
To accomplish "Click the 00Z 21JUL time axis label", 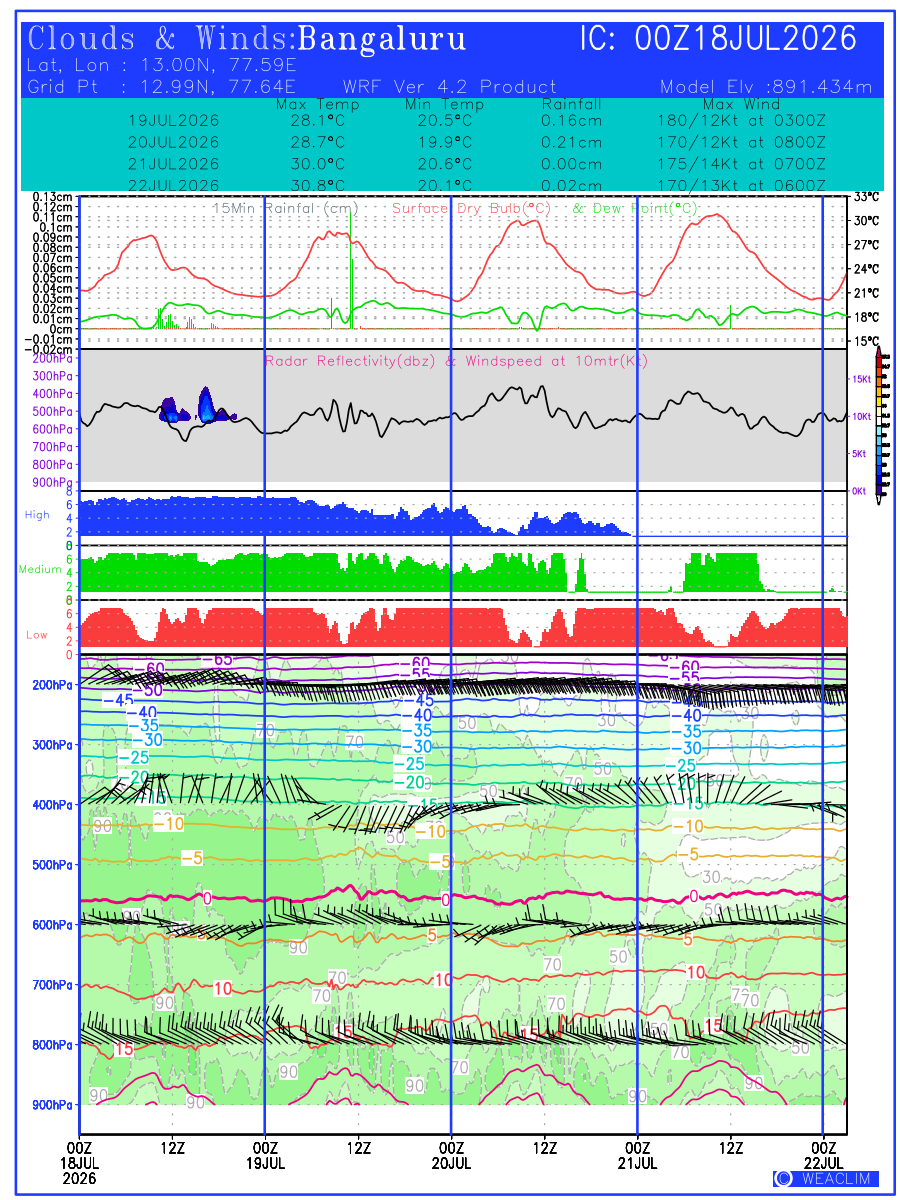I will 638,1154.
